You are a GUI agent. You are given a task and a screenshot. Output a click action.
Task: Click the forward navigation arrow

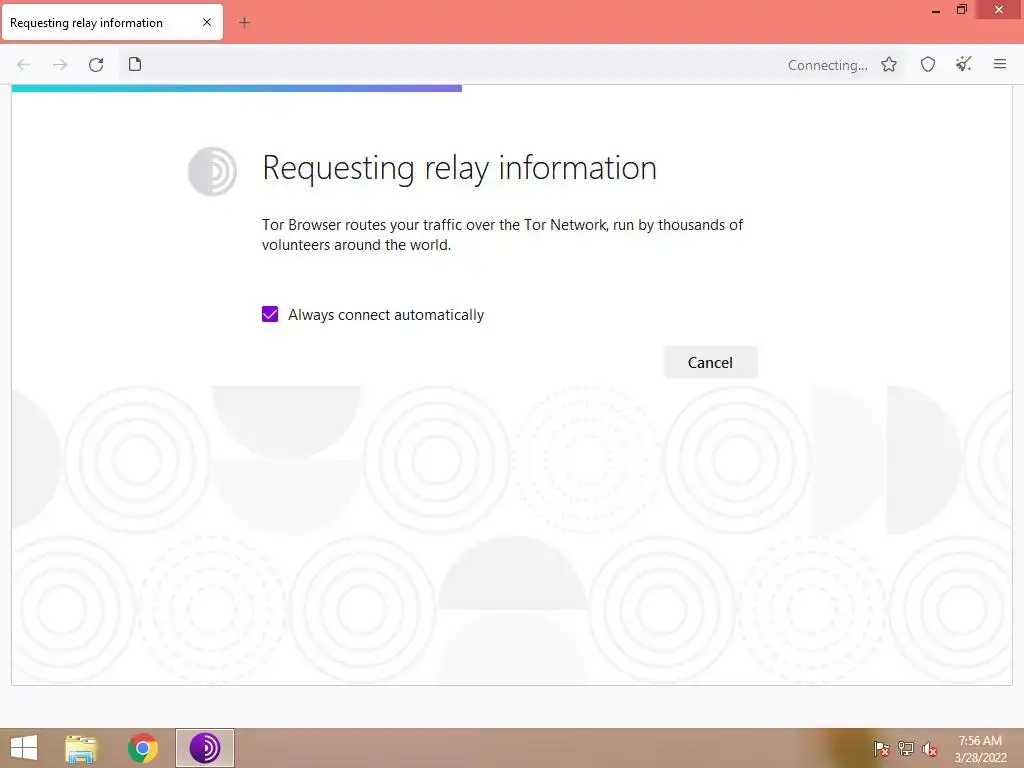coord(60,65)
